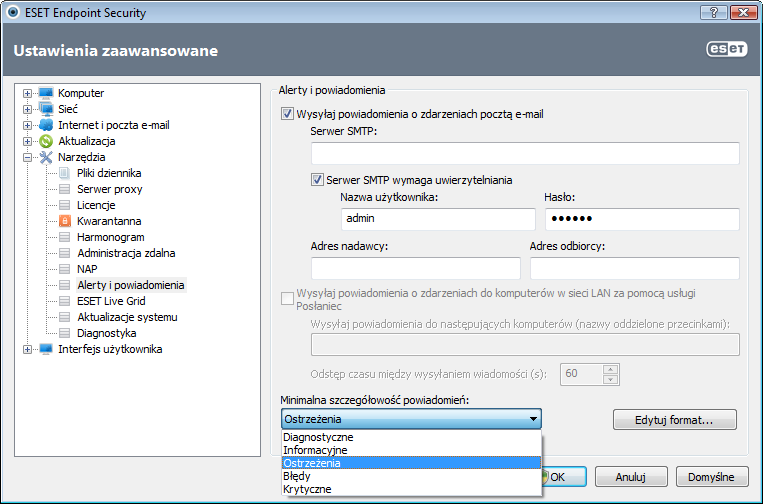Click the Sieć network icon
Image resolution: width=763 pixels, height=504 pixels.
46,109
